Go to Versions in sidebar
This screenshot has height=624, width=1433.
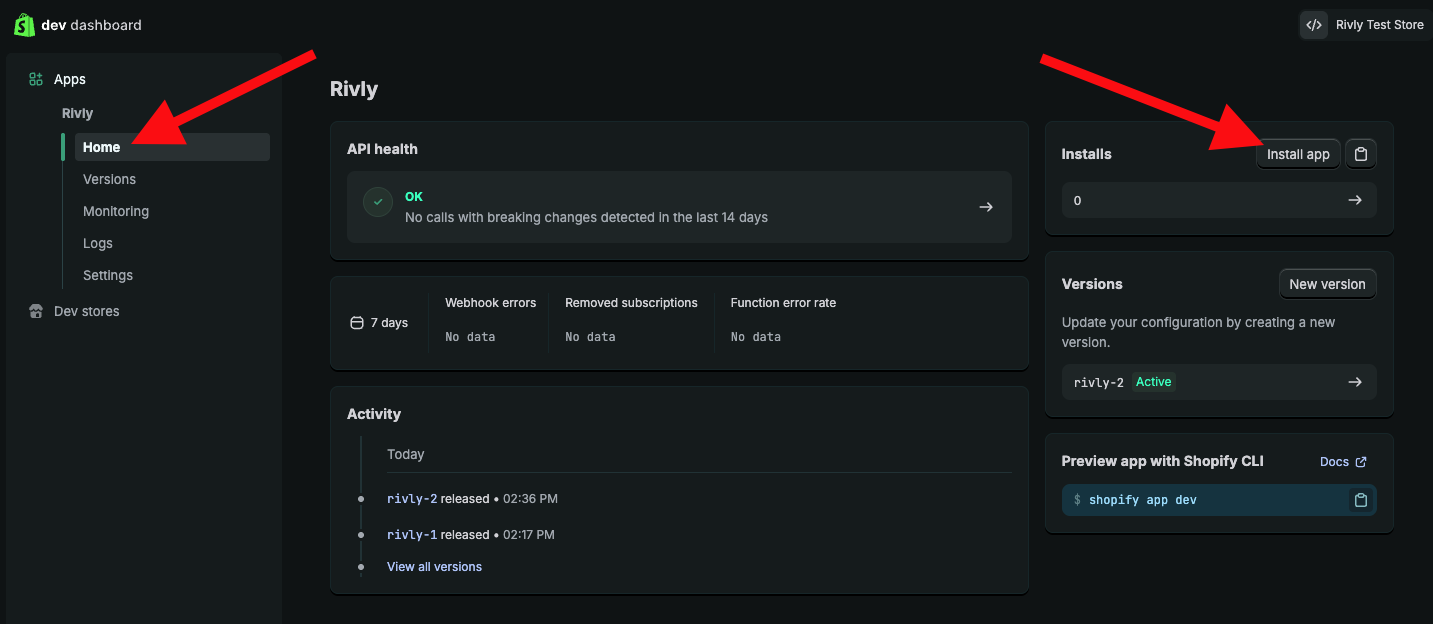pos(109,179)
